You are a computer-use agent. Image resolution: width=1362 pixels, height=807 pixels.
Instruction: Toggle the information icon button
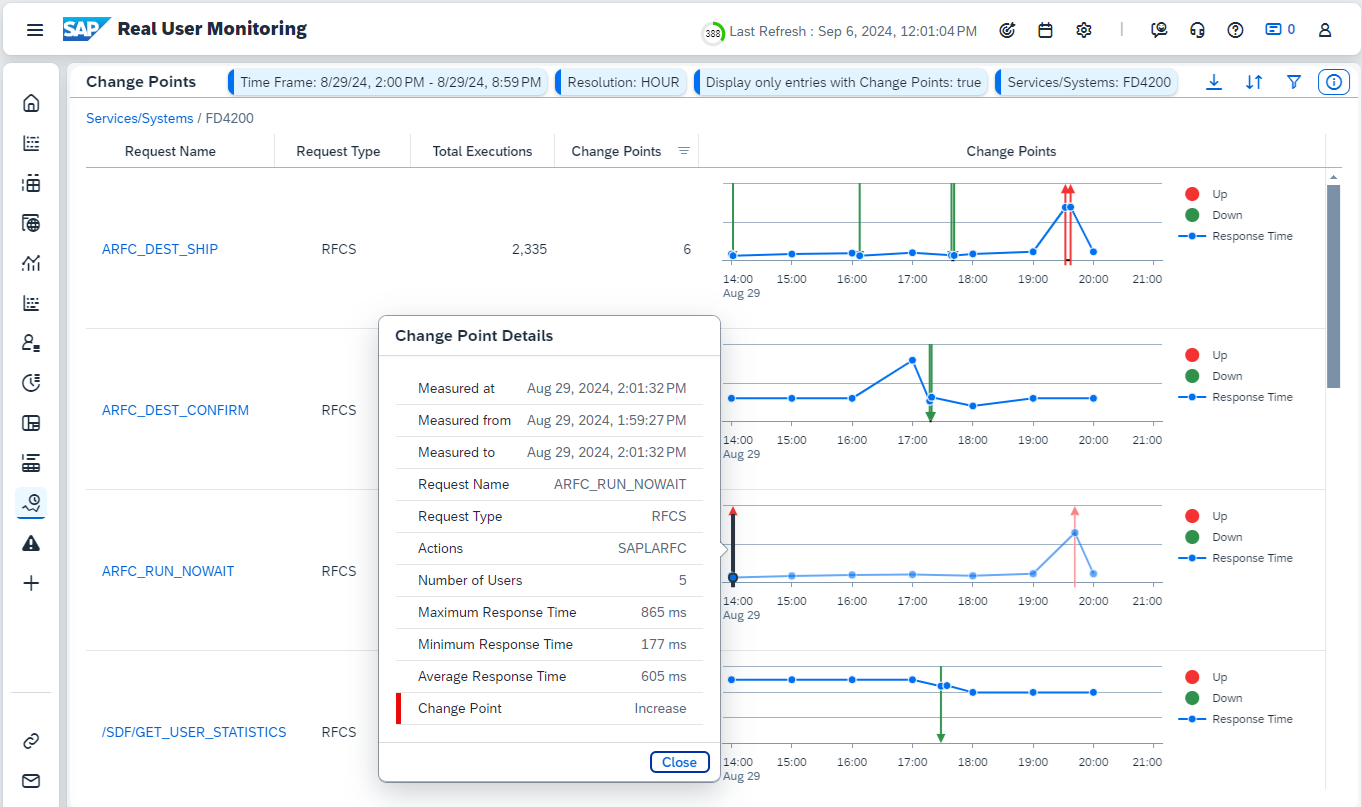tap(1334, 82)
